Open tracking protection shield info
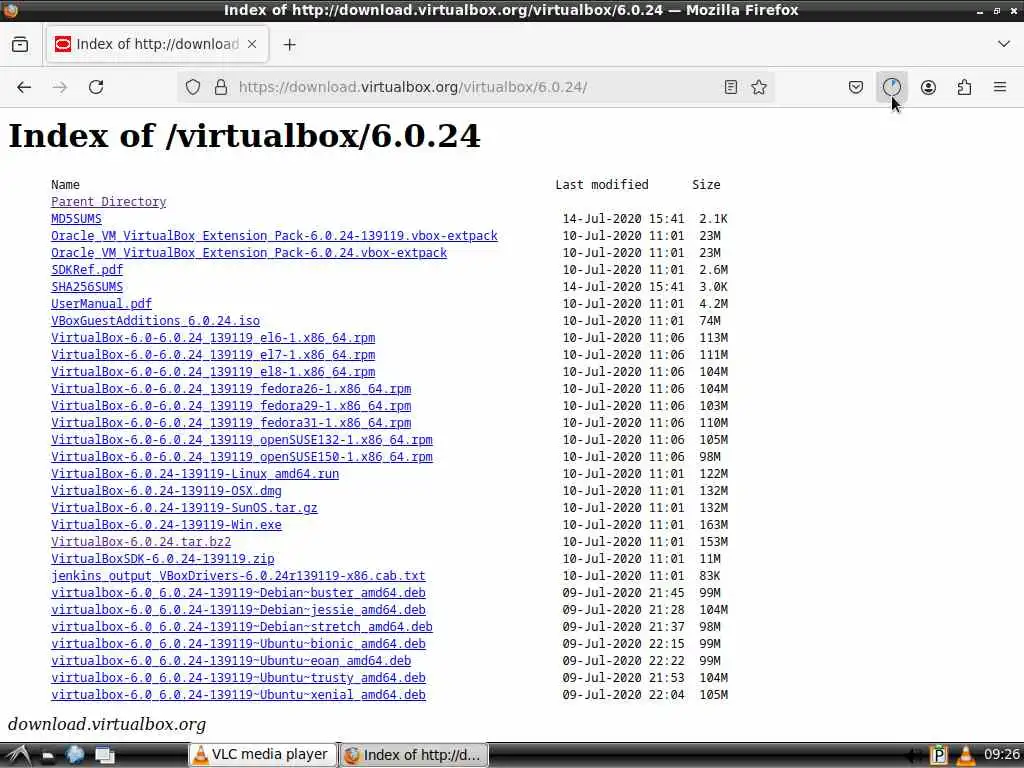The height and width of the screenshot is (768, 1024). click(193, 87)
